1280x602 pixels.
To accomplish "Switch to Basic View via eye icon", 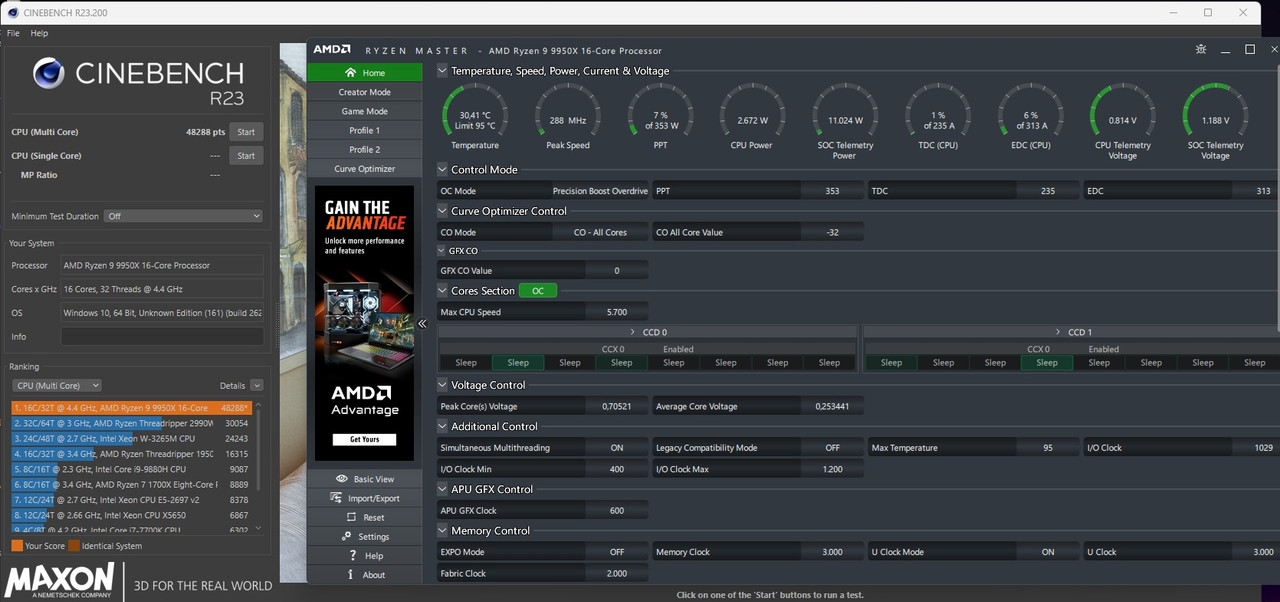I will [x=342, y=479].
